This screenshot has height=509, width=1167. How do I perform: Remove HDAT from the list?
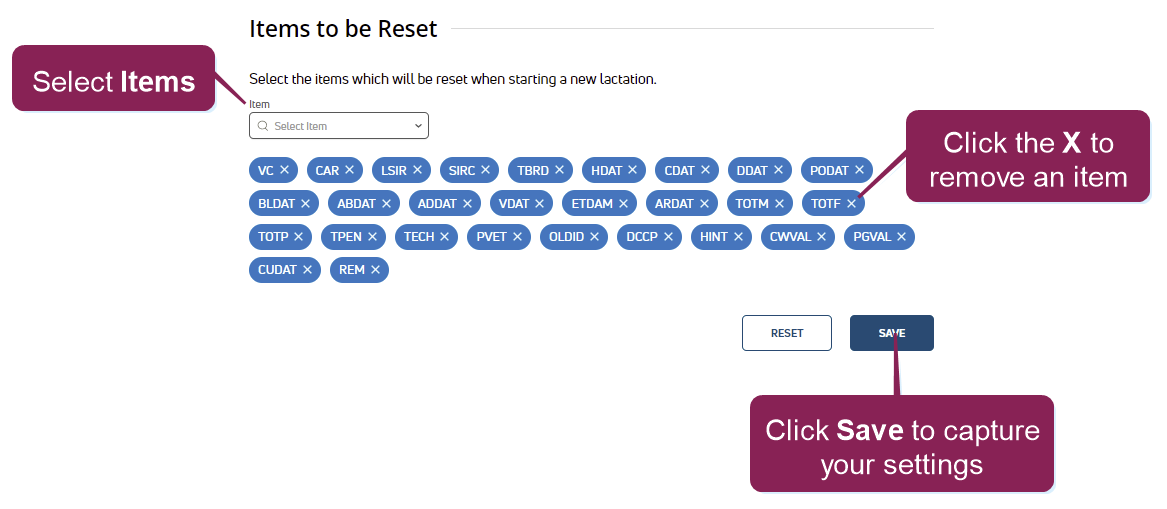pos(632,170)
